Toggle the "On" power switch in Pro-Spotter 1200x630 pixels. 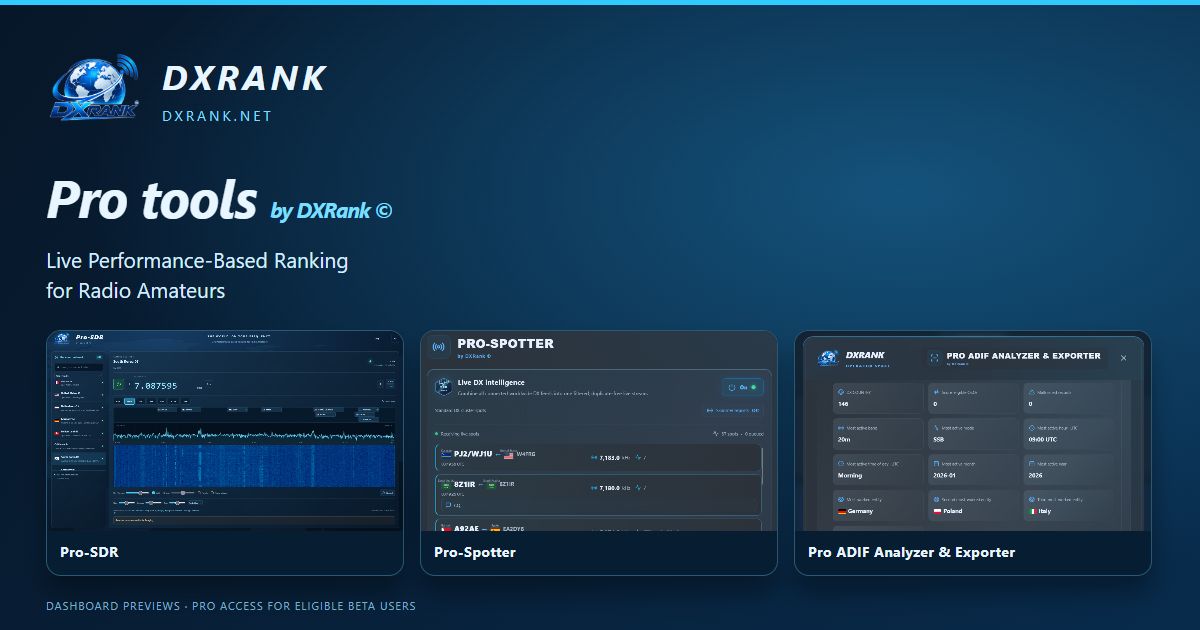(743, 387)
